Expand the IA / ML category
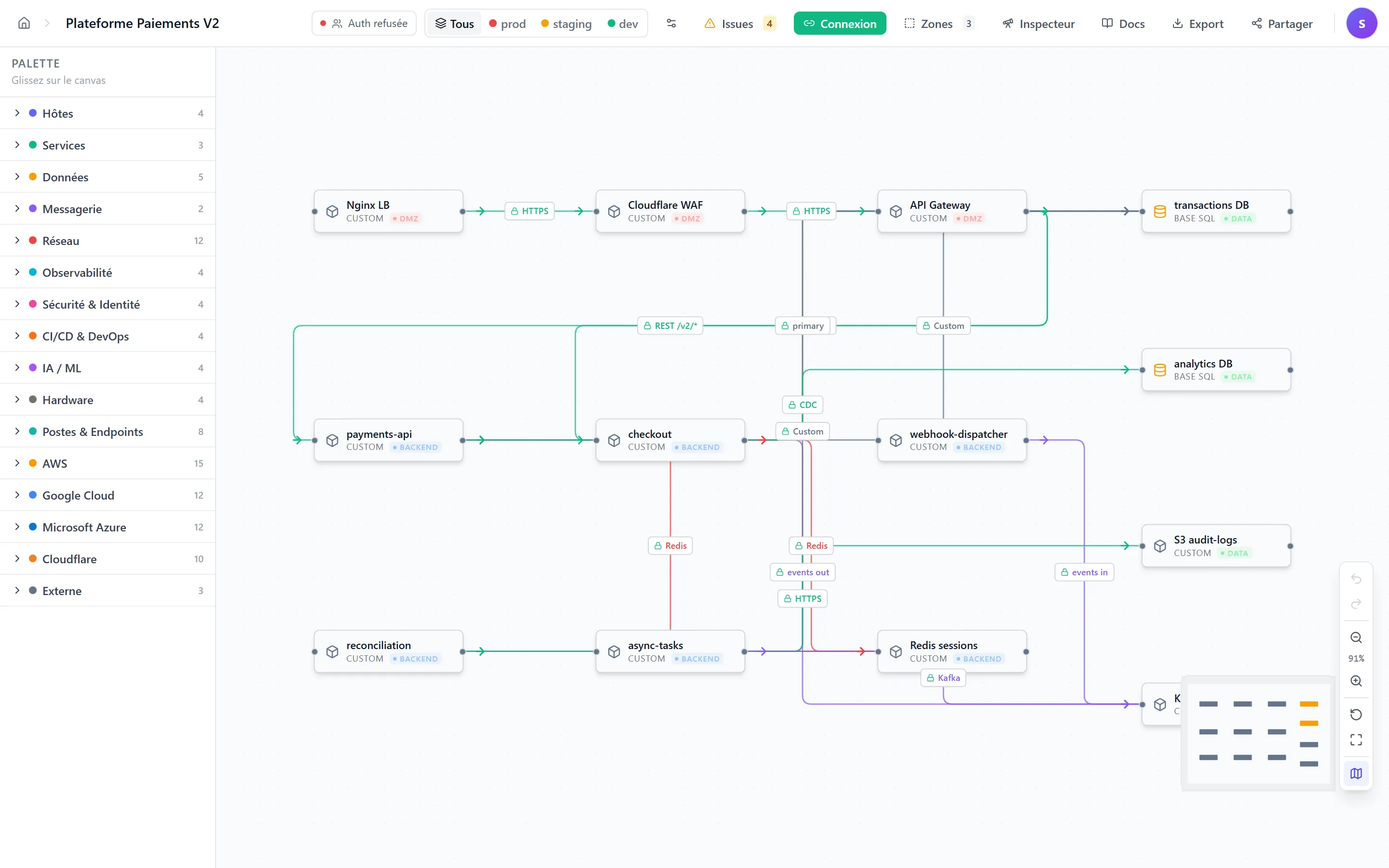1389x868 pixels. tap(108, 368)
